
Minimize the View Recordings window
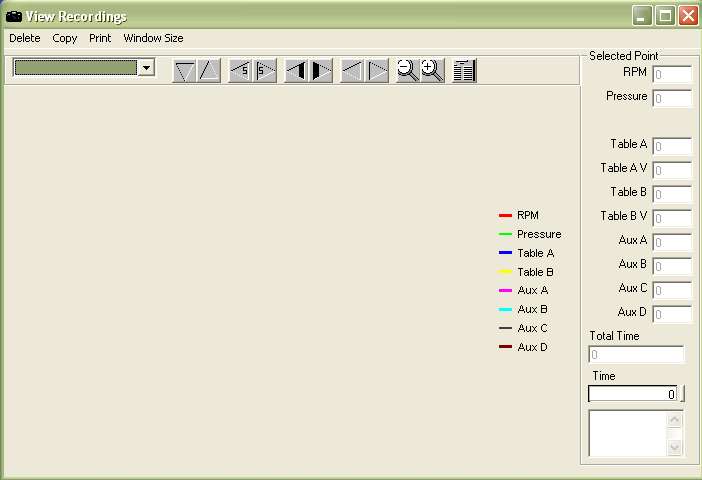click(x=642, y=17)
